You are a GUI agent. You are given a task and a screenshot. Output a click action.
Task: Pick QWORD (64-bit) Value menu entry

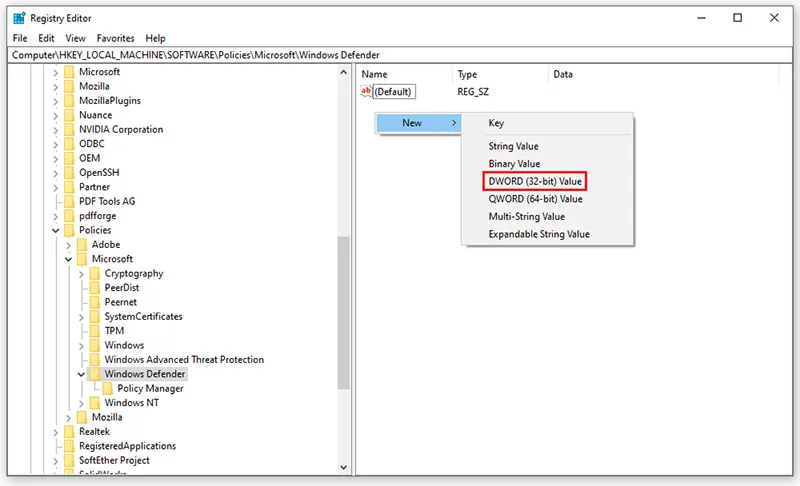click(547, 199)
